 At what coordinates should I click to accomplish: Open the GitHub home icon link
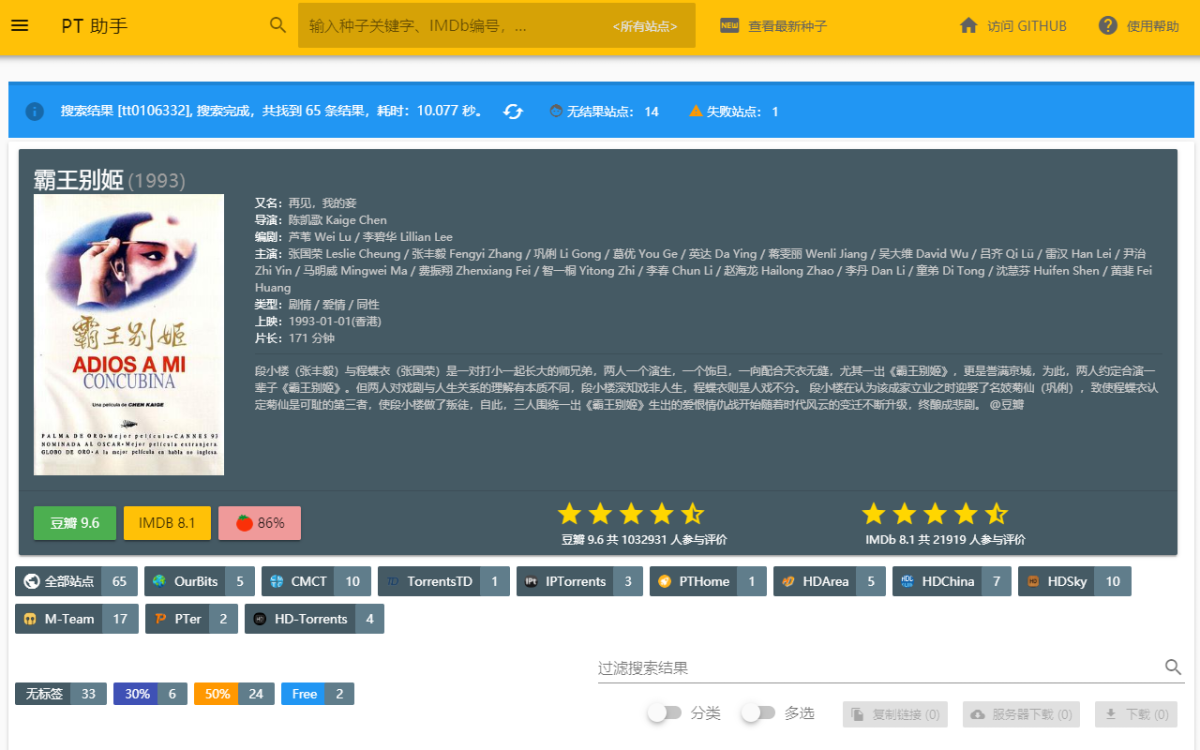point(968,26)
